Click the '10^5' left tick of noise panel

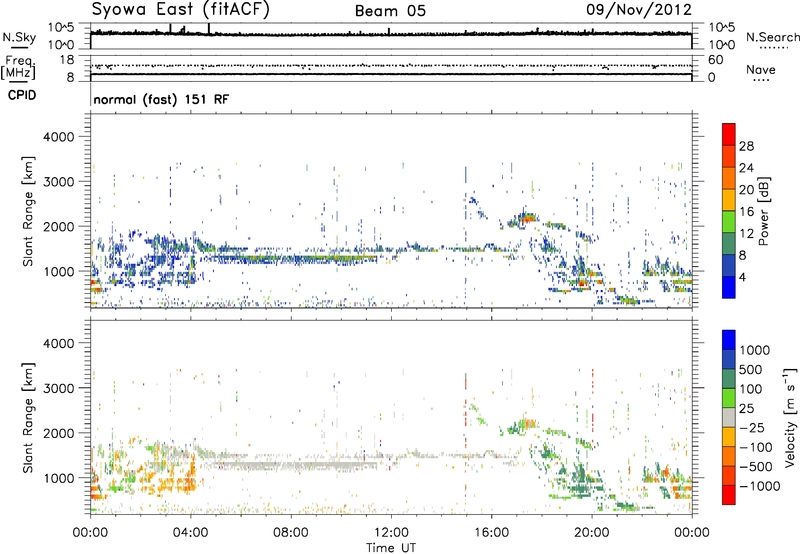[61, 28]
